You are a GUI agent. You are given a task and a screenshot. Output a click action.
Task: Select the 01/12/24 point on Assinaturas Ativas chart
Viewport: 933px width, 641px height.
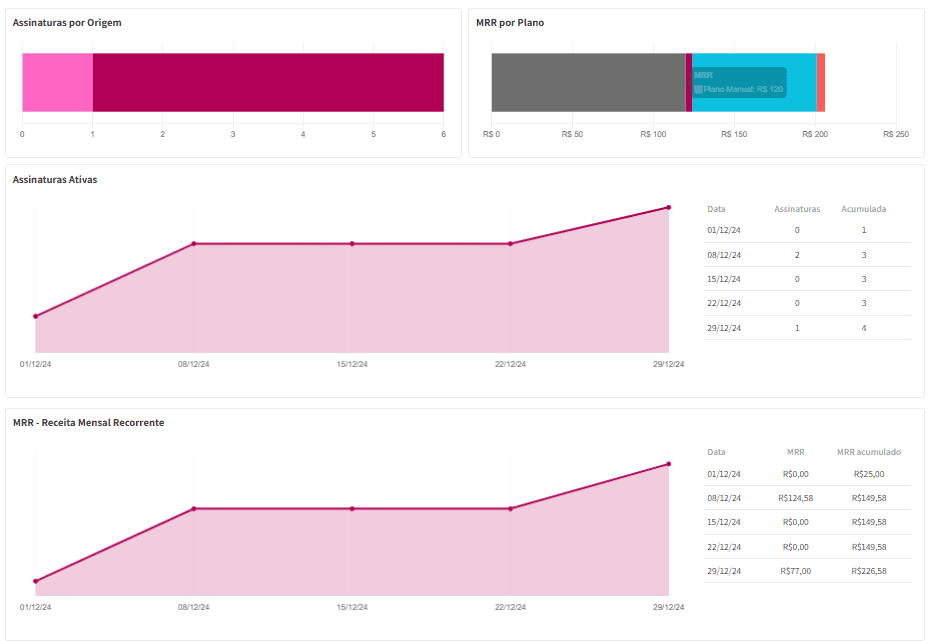(x=36, y=316)
